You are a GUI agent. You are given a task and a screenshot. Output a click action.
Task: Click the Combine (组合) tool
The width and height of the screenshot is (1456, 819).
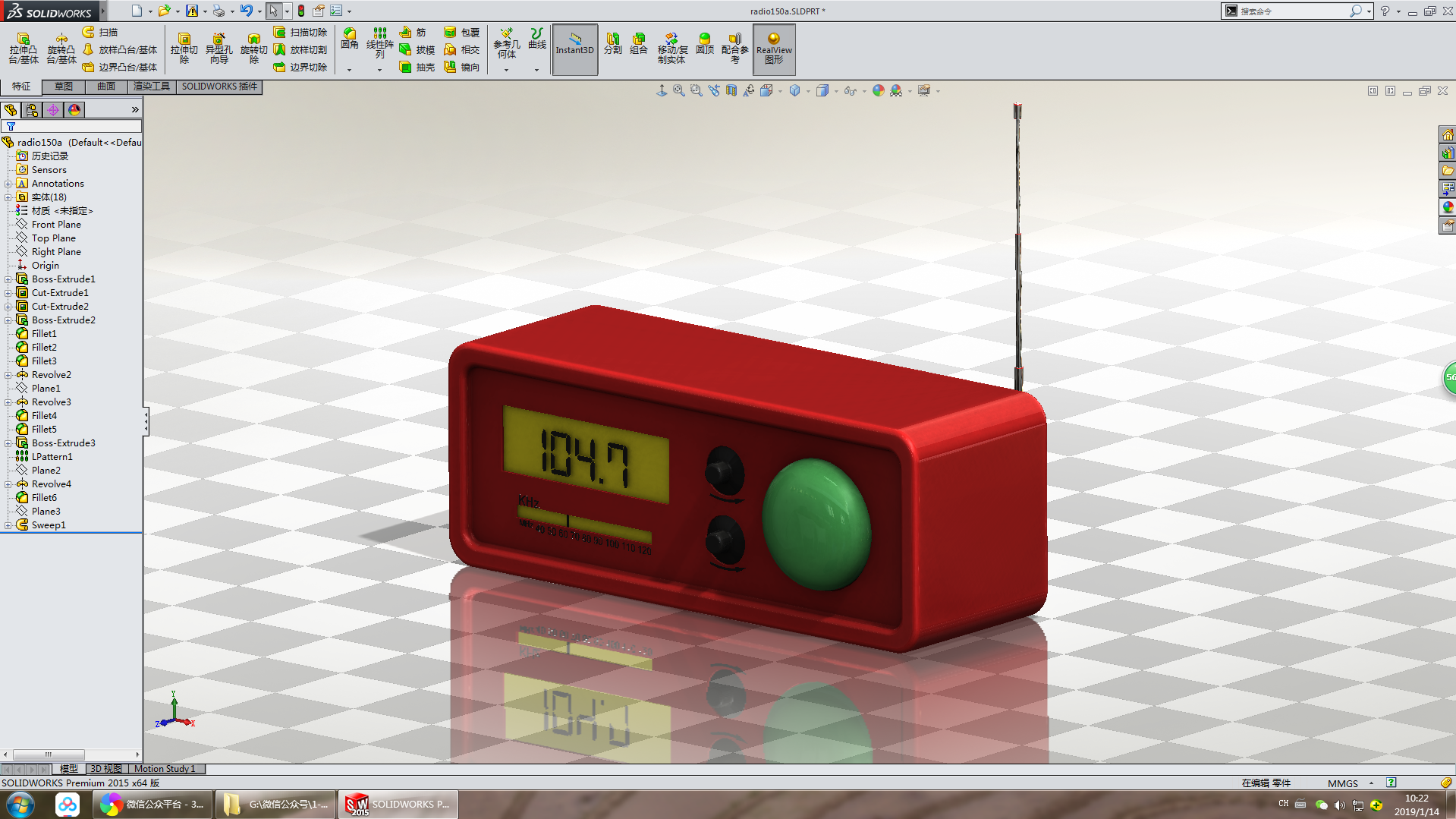click(x=639, y=43)
